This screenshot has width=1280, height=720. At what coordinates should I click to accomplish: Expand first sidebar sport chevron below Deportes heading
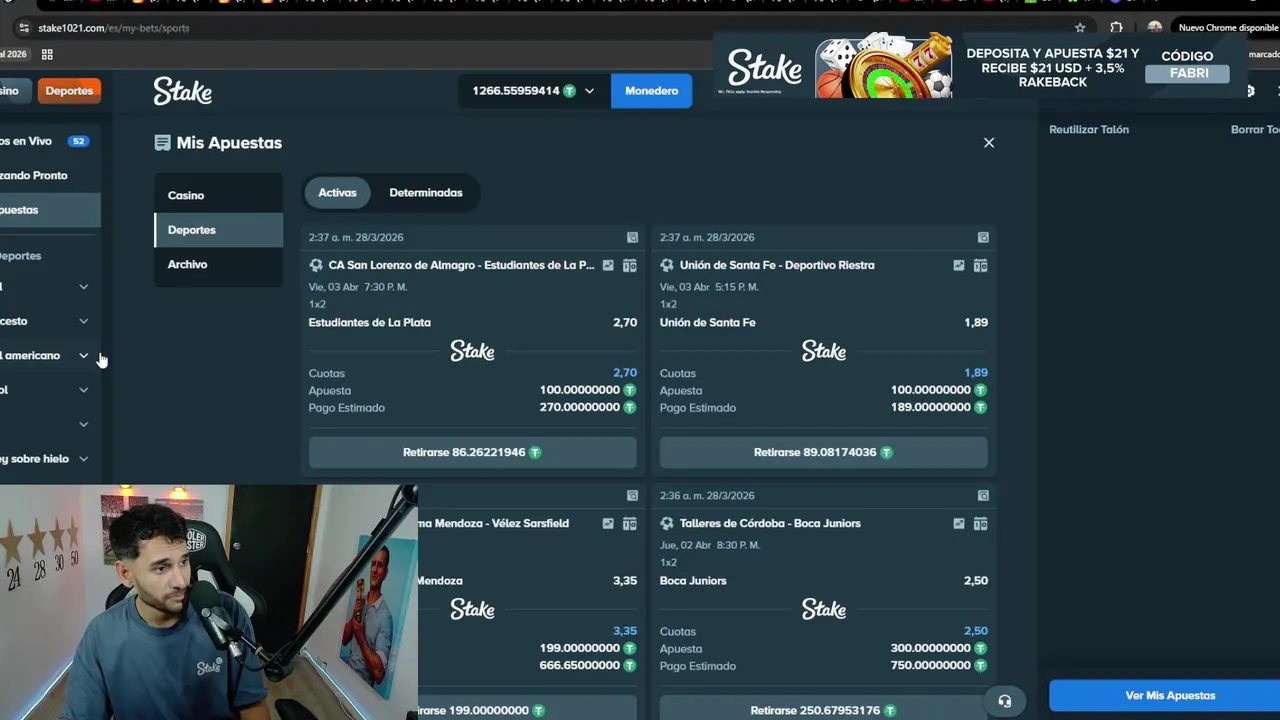(x=84, y=287)
